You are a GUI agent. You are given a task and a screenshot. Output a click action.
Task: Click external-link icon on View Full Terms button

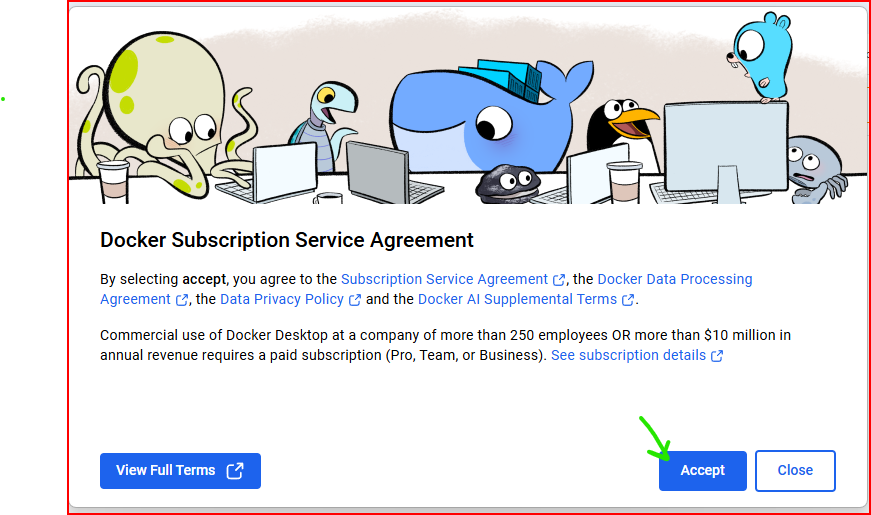click(235, 471)
